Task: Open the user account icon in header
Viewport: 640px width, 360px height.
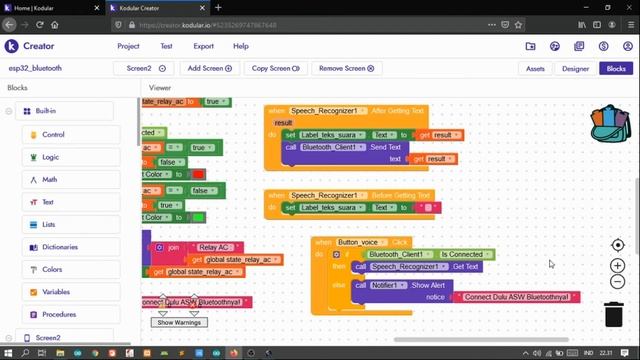Action: point(627,46)
